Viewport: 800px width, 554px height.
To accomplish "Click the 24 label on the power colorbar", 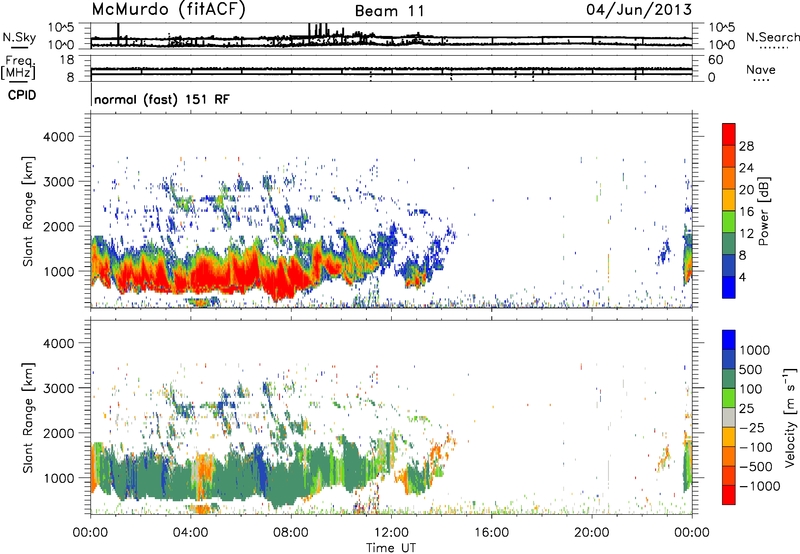I will click(x=746, y=168).
